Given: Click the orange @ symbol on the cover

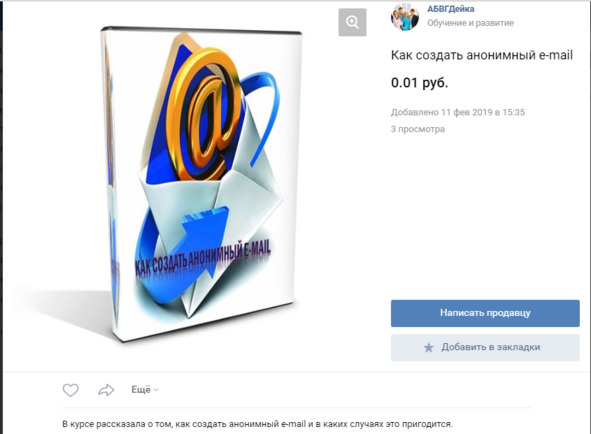Looking at the screenshot, I should click(x=204, y=113).
